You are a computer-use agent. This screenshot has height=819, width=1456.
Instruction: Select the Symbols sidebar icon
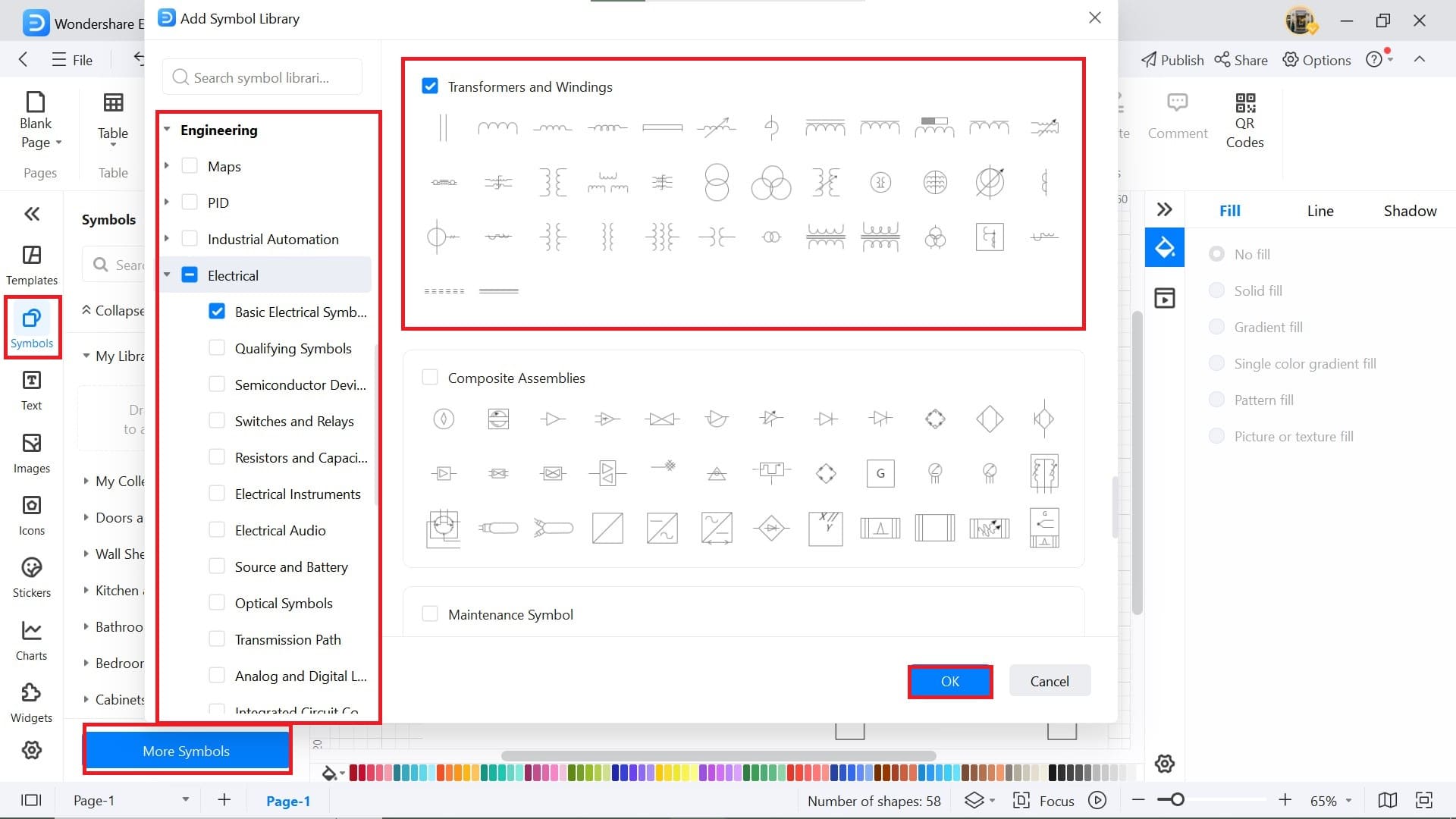point(32,328)
